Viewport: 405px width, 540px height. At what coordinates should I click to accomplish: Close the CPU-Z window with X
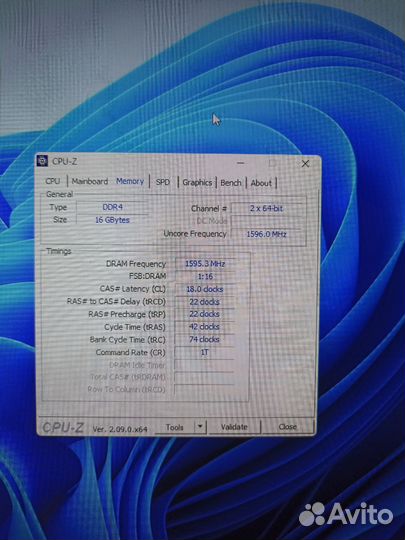pyautogui.click(x=305, y=164)
